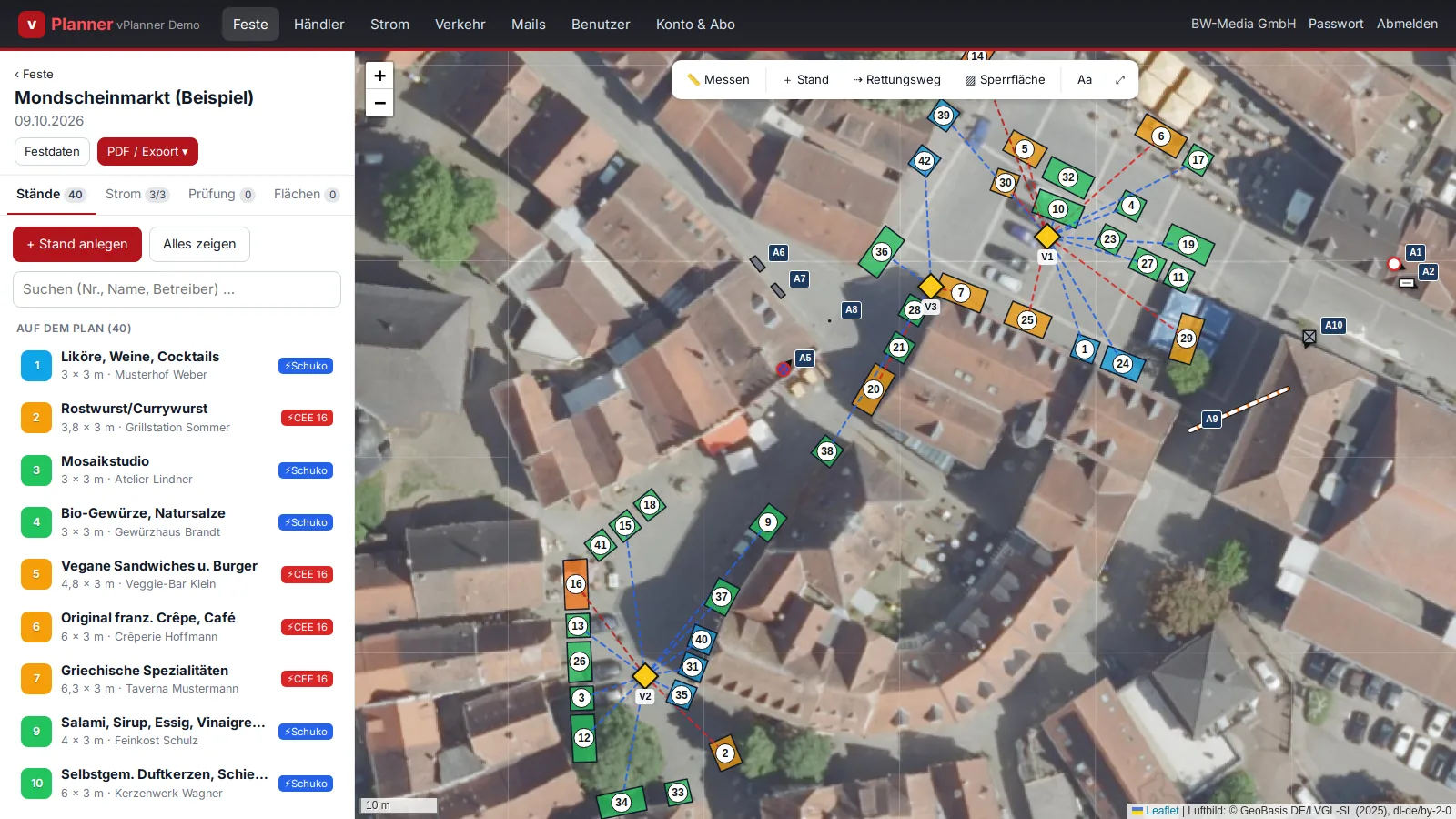The width and height of the screenshot is (1456, 819).
Task: Click map marker label A5
Action: pos(804,358)
